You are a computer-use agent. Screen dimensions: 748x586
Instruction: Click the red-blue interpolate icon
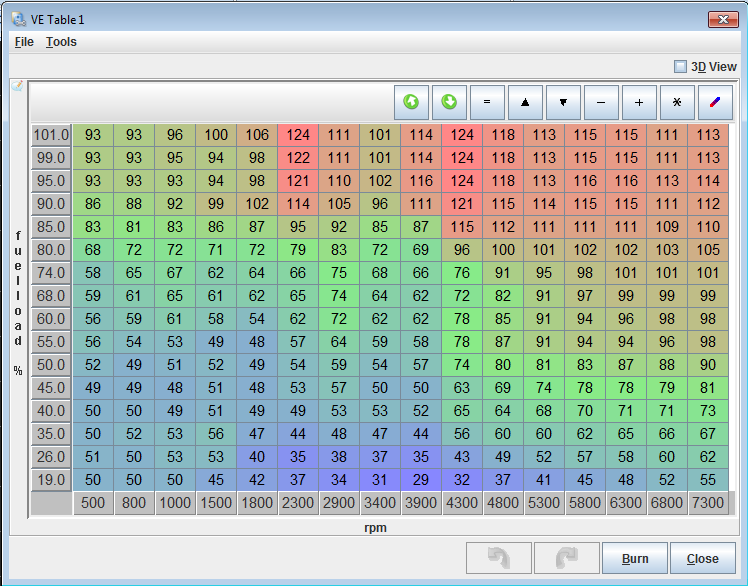click(x=714, y=102)
